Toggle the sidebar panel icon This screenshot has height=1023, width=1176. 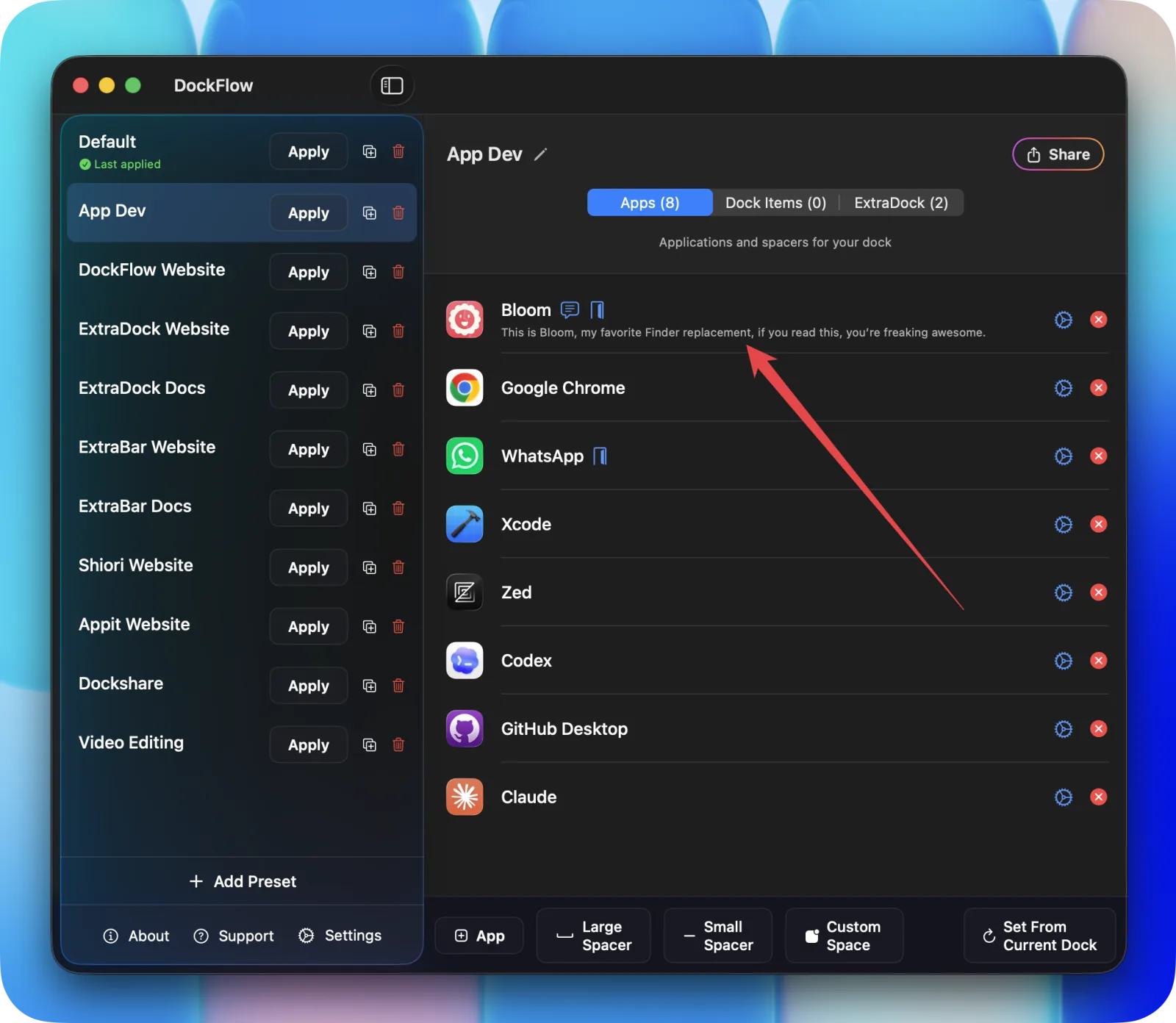[x=392, y=86]
